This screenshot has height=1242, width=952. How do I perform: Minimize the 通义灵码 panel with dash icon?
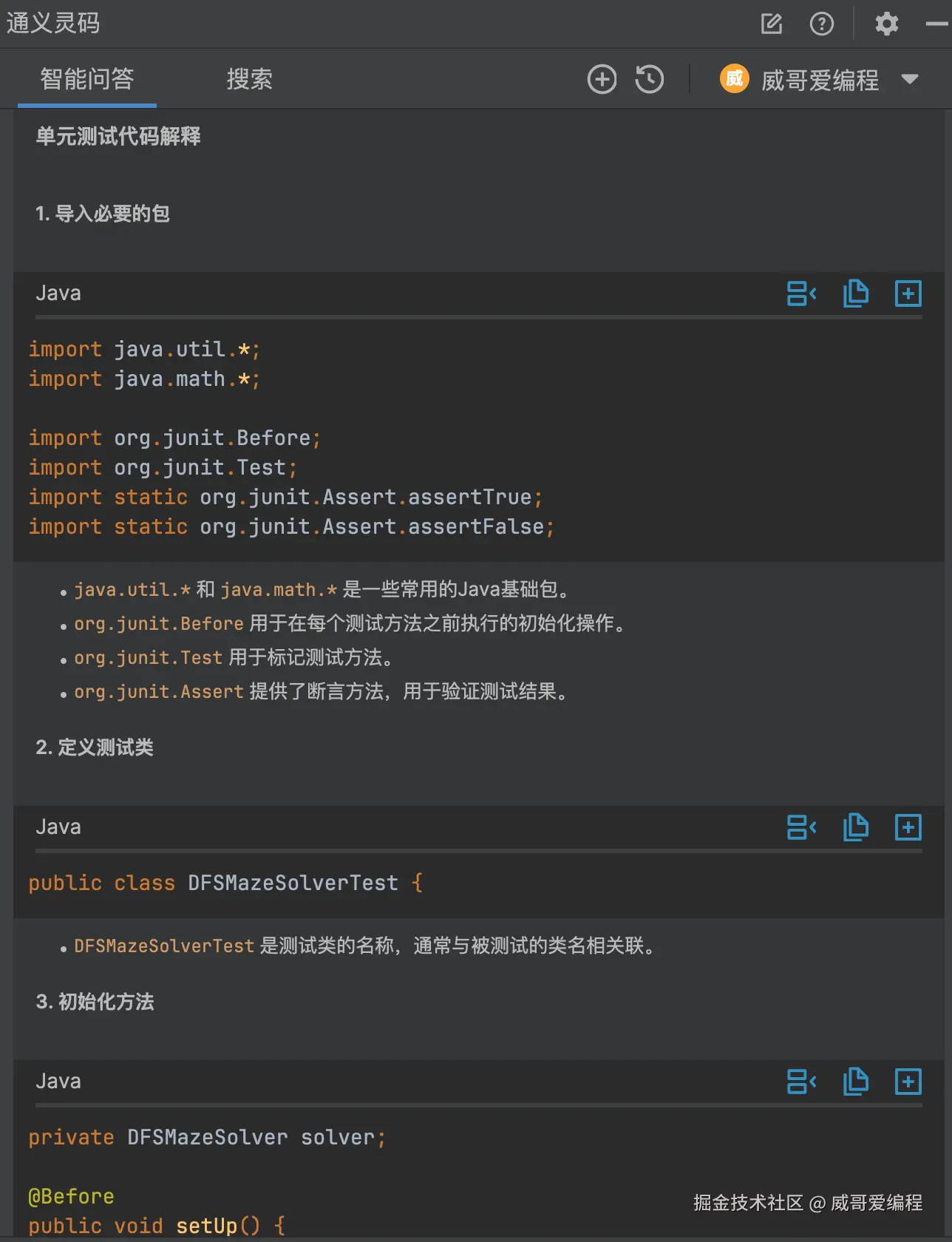tap(936, 24)
